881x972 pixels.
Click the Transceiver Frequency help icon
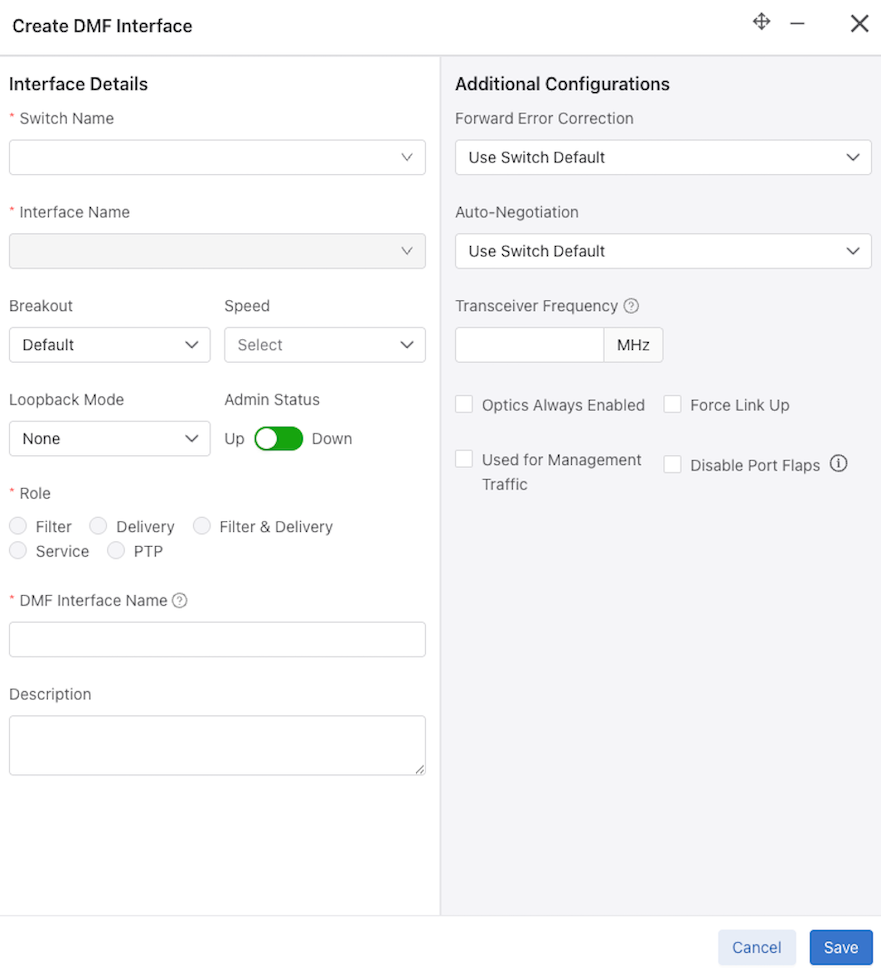click(x=631, y=306)
